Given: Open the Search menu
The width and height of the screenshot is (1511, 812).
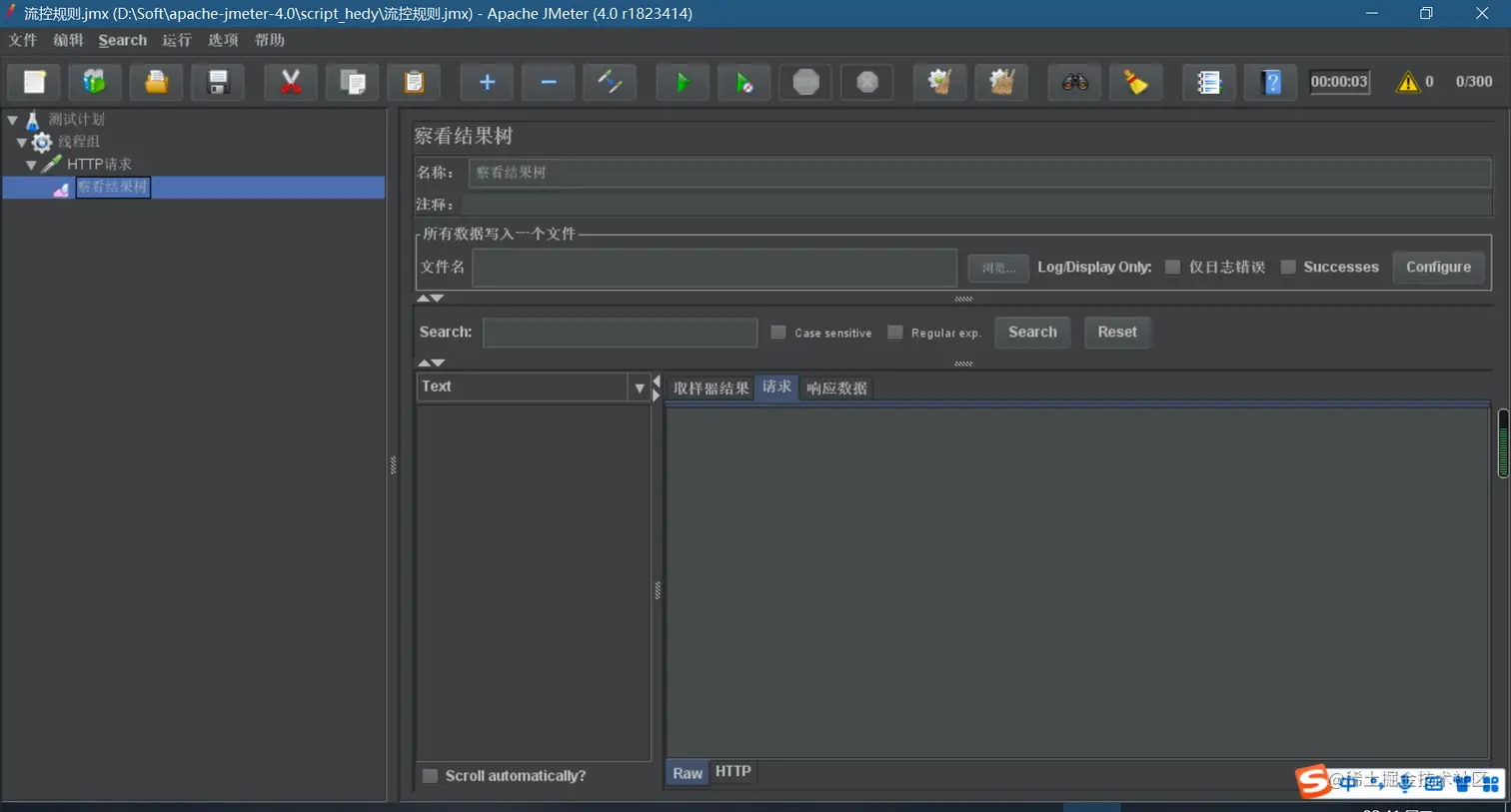Looking at the screenshot, I should 123,40.
